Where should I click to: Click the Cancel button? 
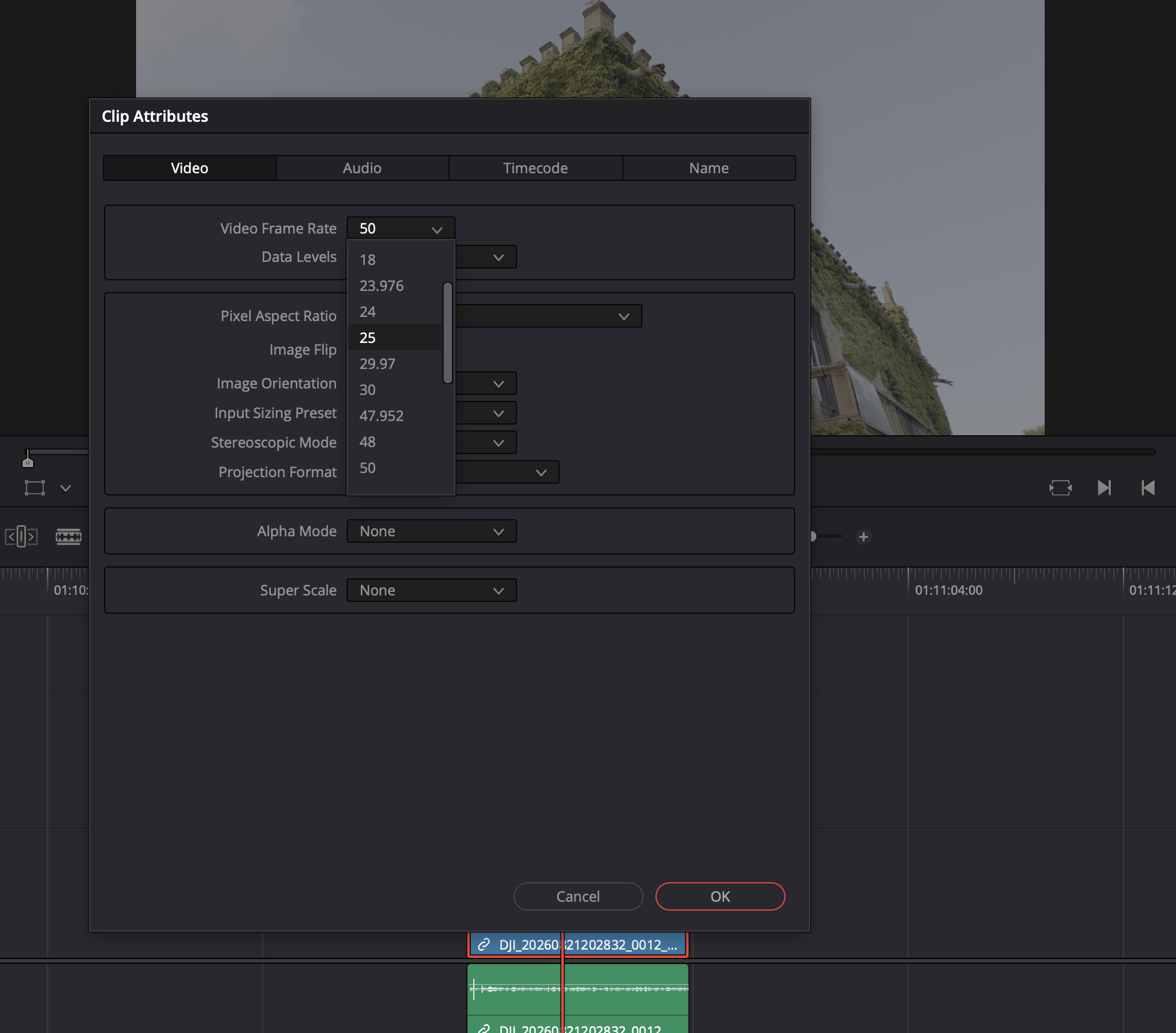[x=578, y=896]
